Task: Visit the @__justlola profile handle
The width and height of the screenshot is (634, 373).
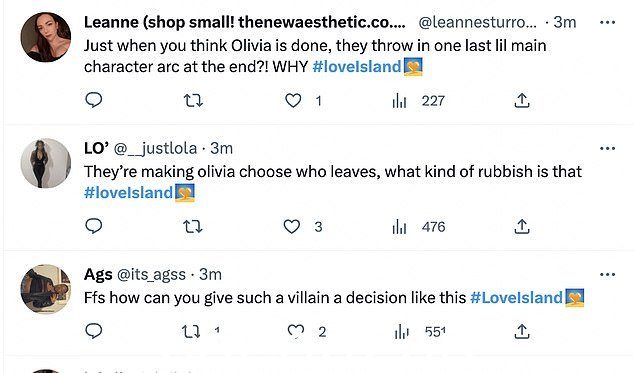Action: (x=155, y=148)
